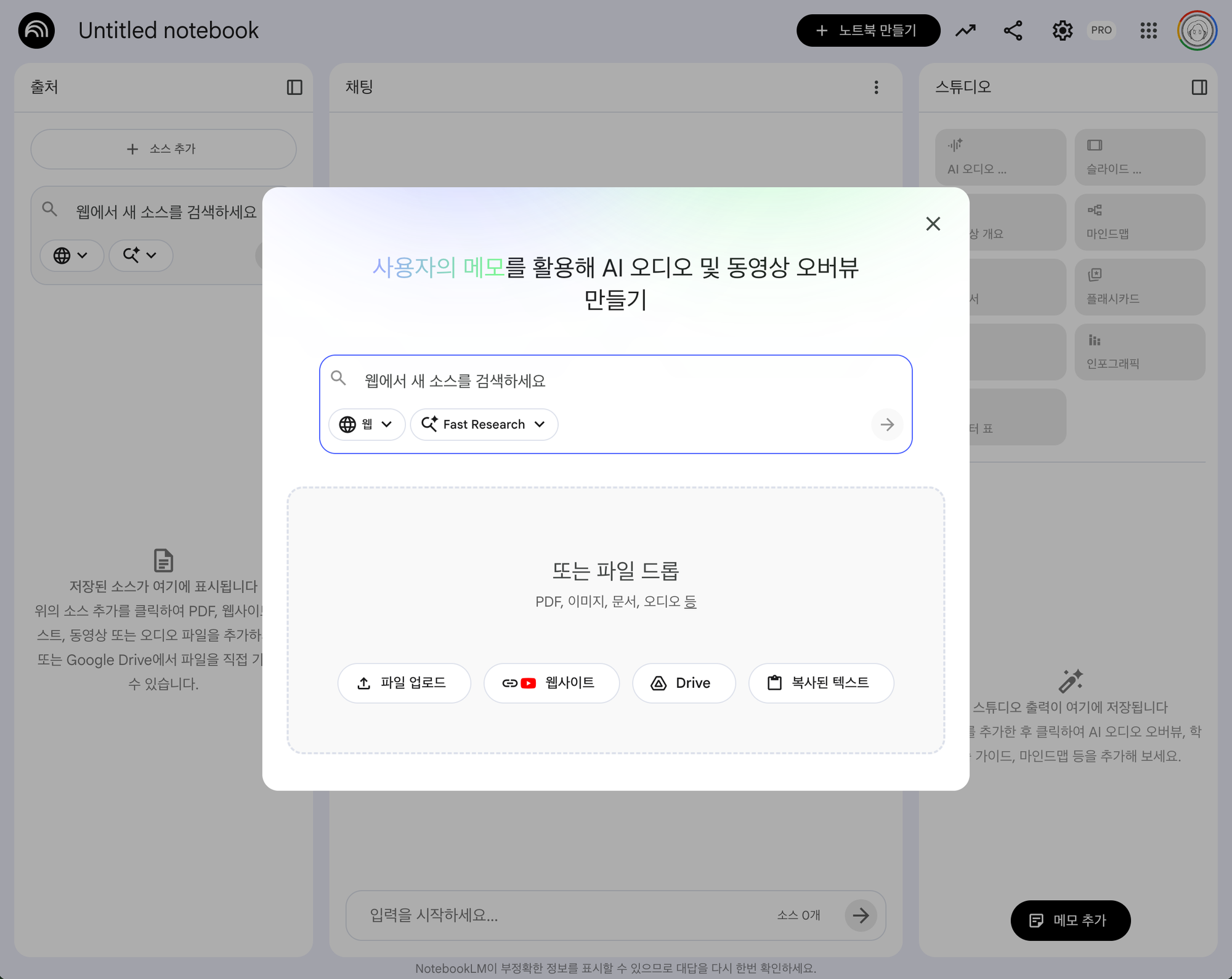Choose Drive as source
Image resolution: width=1232 pixels, height=979 pixels.
(x=683, y=683)
